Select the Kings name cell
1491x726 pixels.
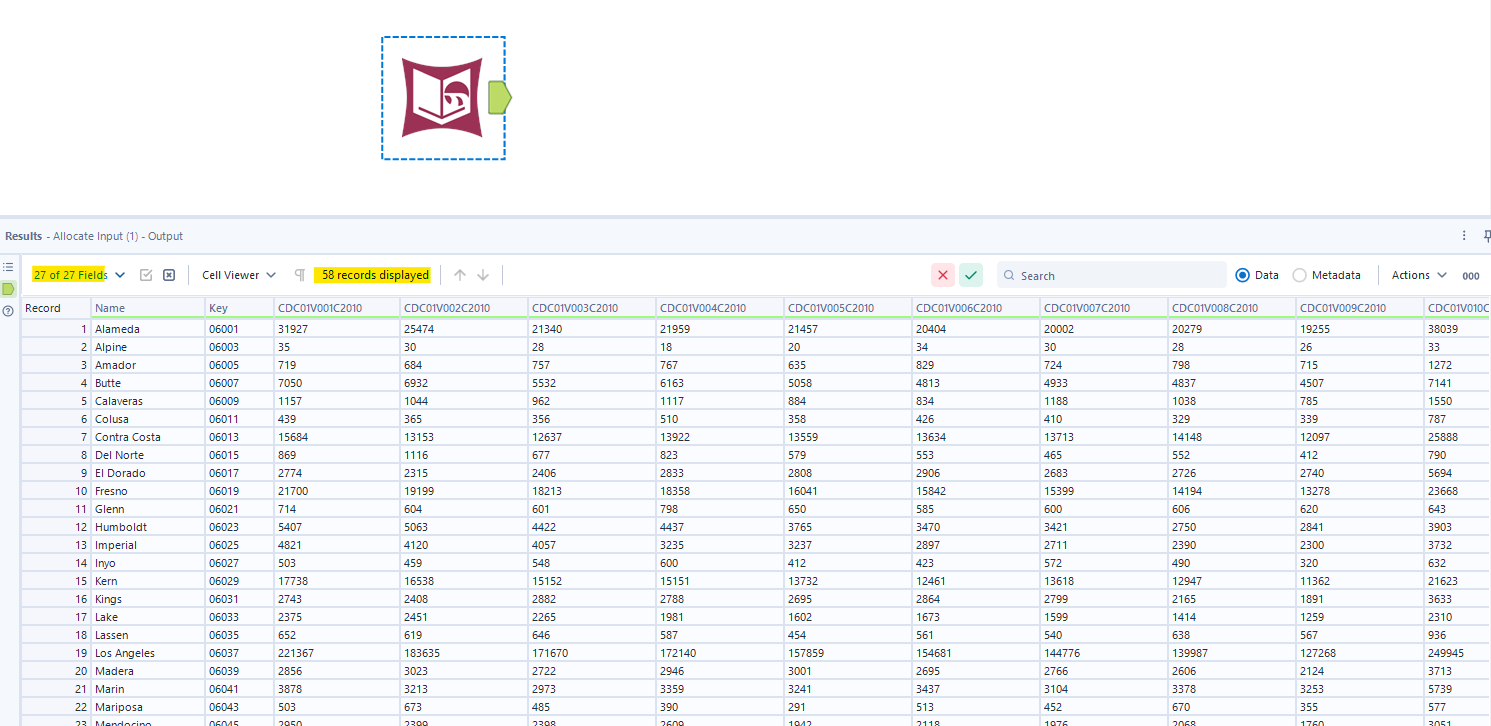pos(148,599)
